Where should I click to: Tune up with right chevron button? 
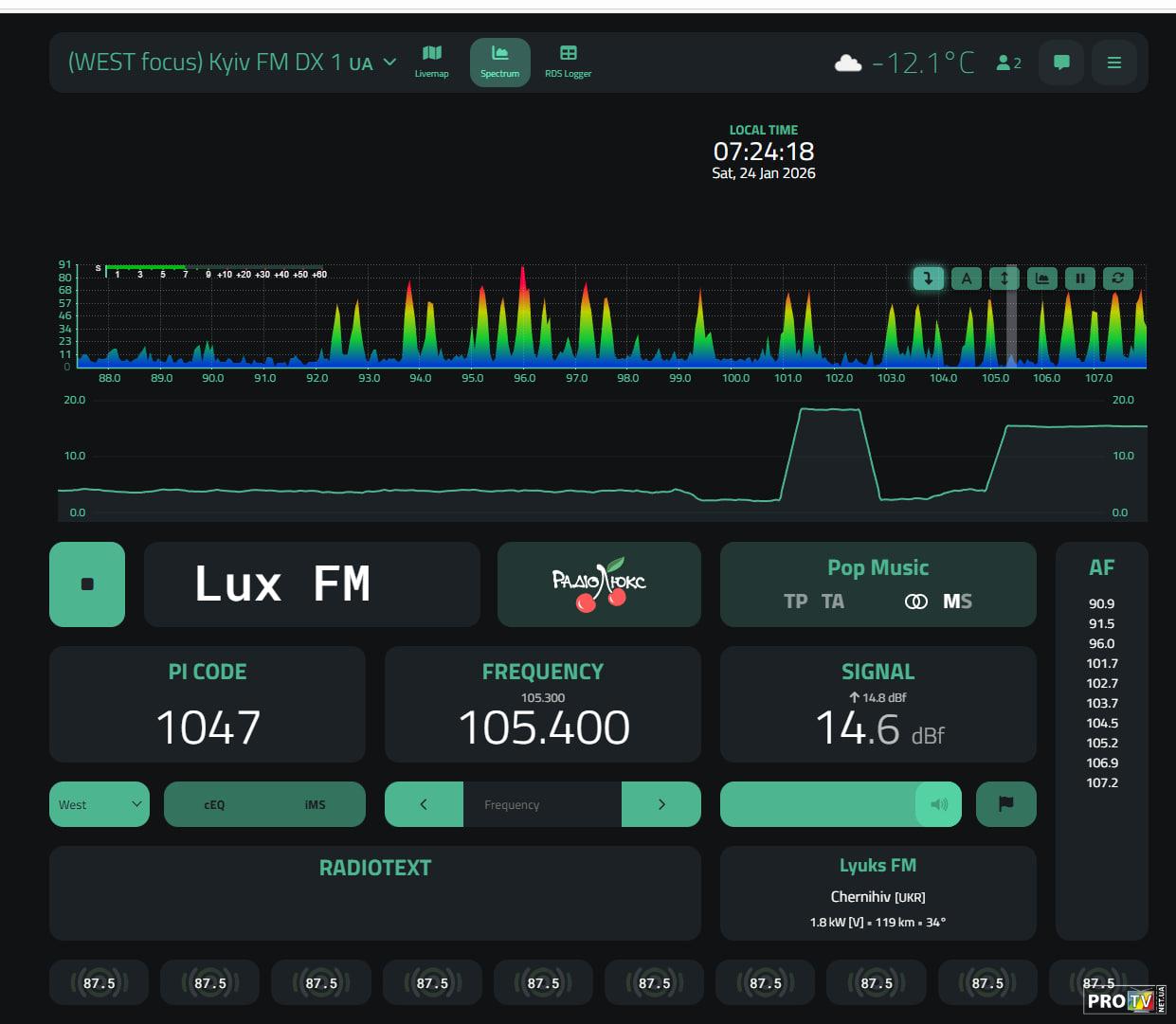[x=661, y=804]
